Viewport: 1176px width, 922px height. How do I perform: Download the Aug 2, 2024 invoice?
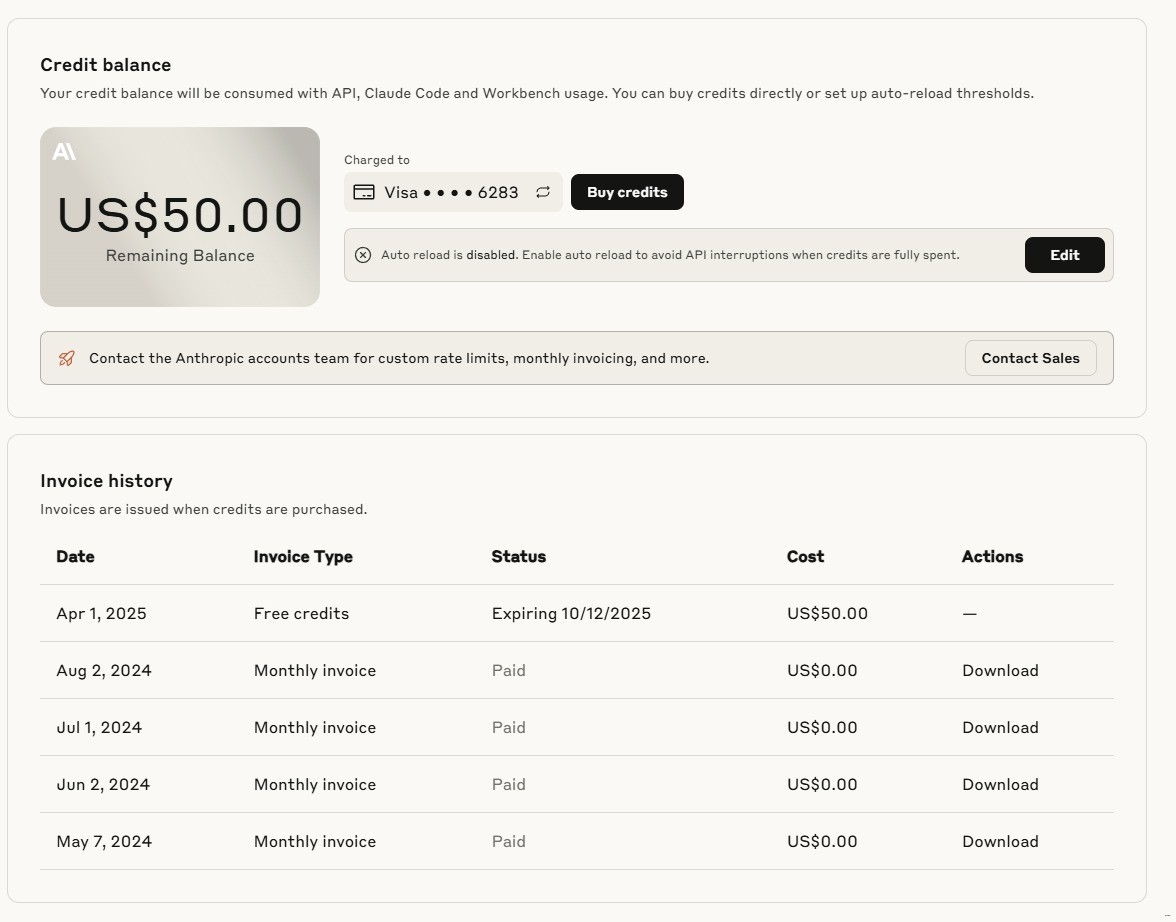pos(1000,670)
